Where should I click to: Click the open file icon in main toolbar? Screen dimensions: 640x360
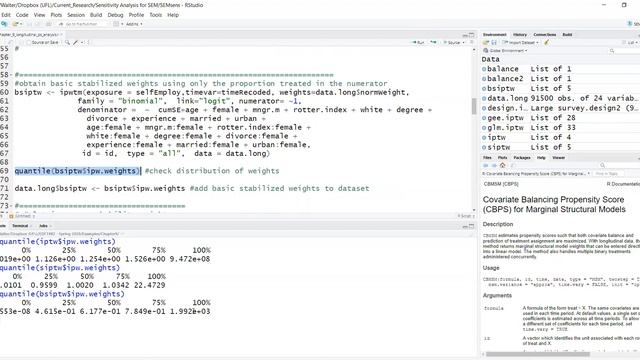pyautogui.click(x=15, y=24)
